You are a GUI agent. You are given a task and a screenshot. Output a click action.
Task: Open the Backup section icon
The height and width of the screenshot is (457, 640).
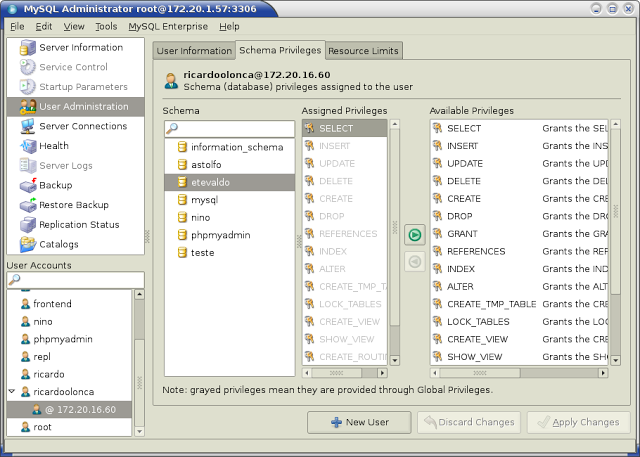[x=28, y=185]
